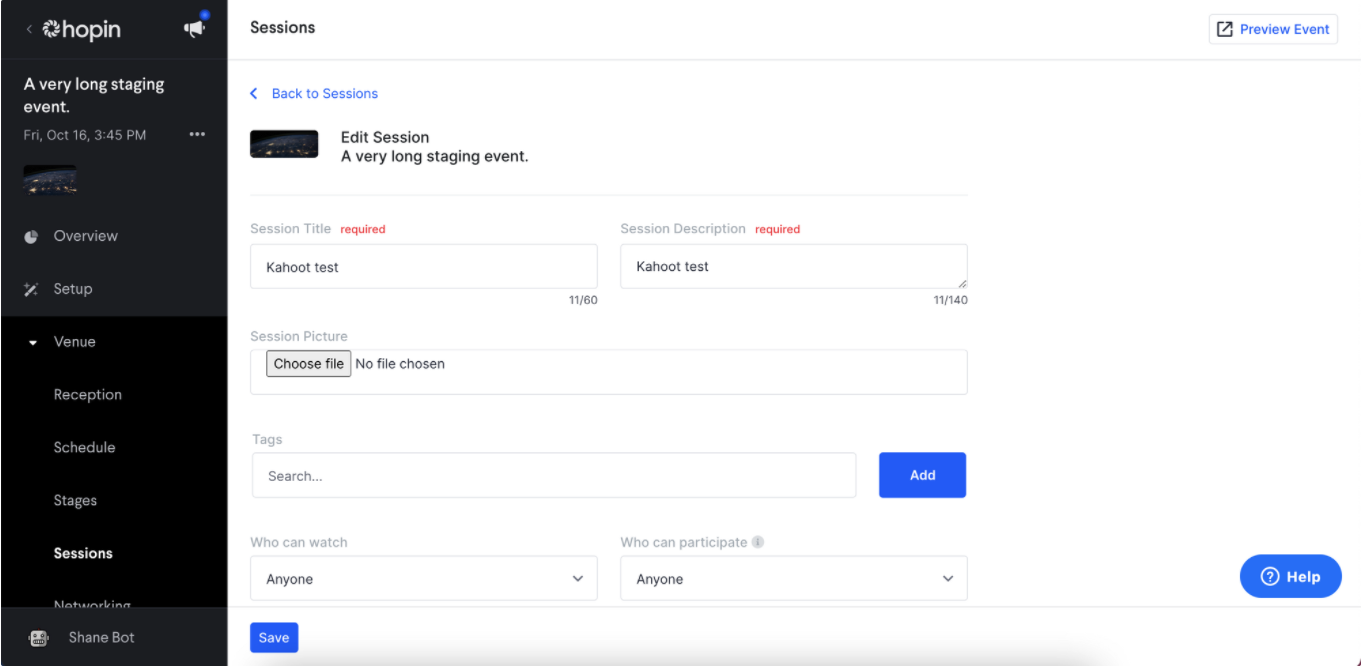Image resolution: width=1361 pixels, height=666 pixels.
Task: Open the Reception menu item
Action: click(88, 395)
